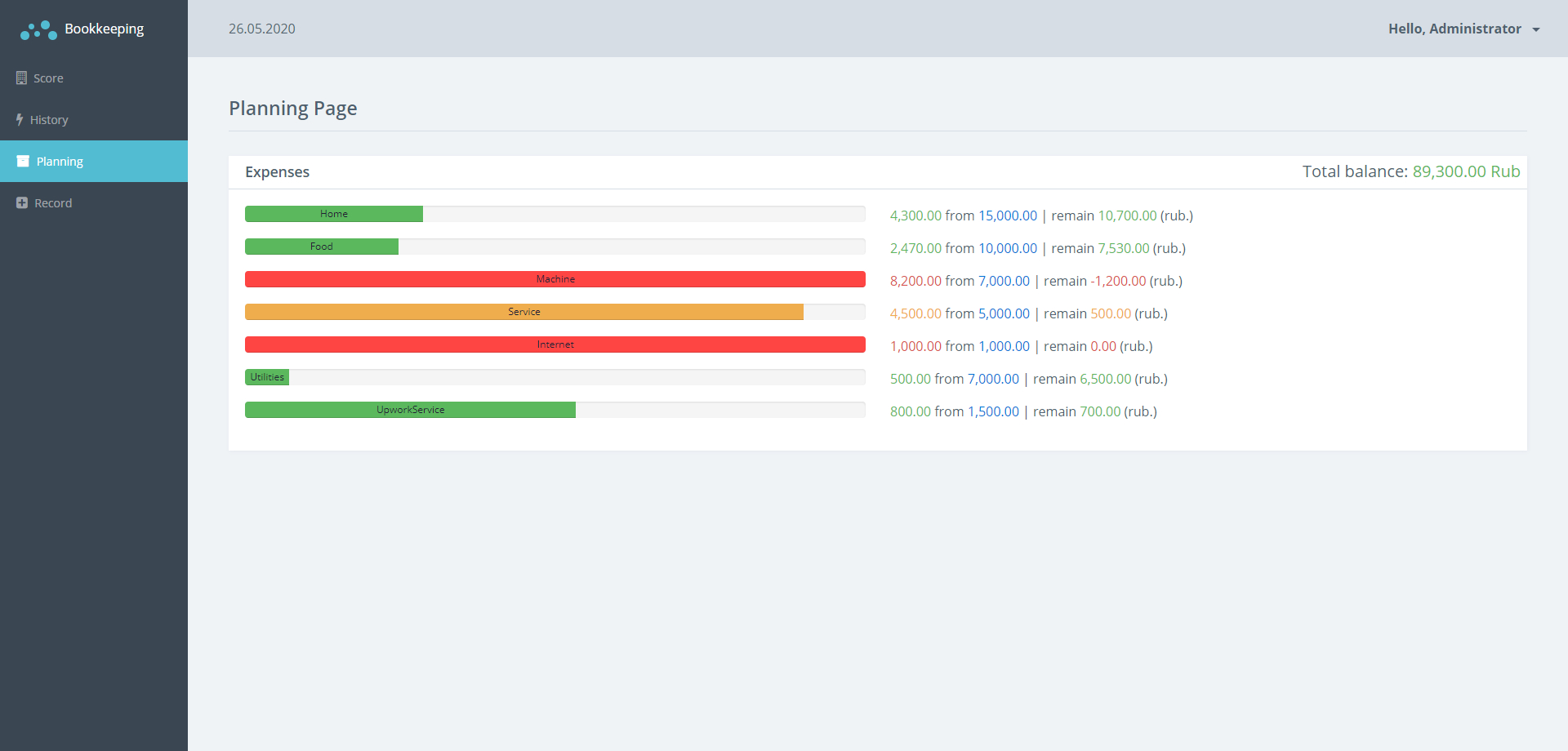The height and width of the screenshot is (751, 1568).
Task: Click the Bookkeeping dots logo icon
Action: click(x=38, y=30)
